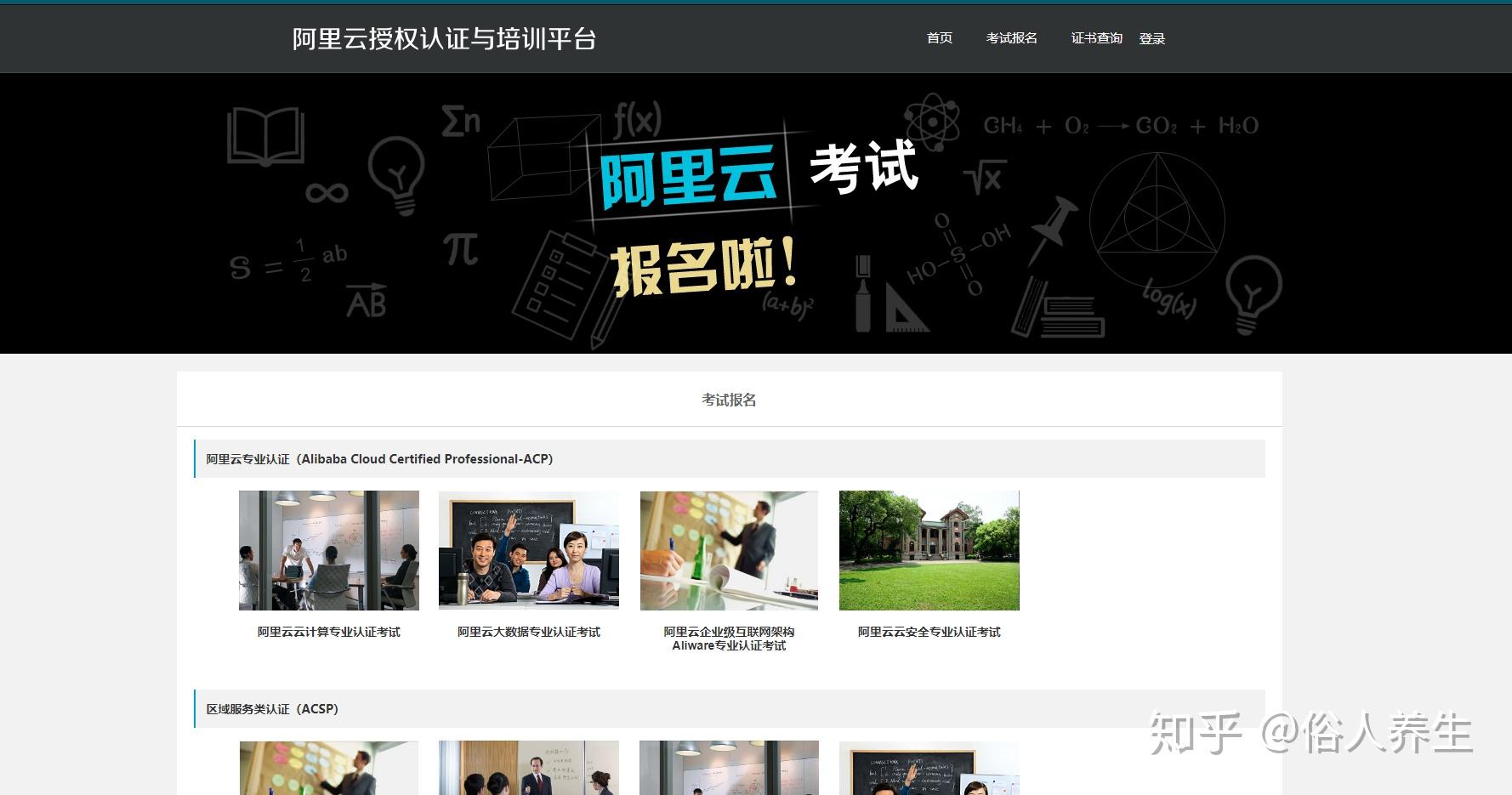This screenshot has width=1512, height=795.
Task: Select the 阿里云云计算专业认证考试 link
Action: (x=329, y=632)
